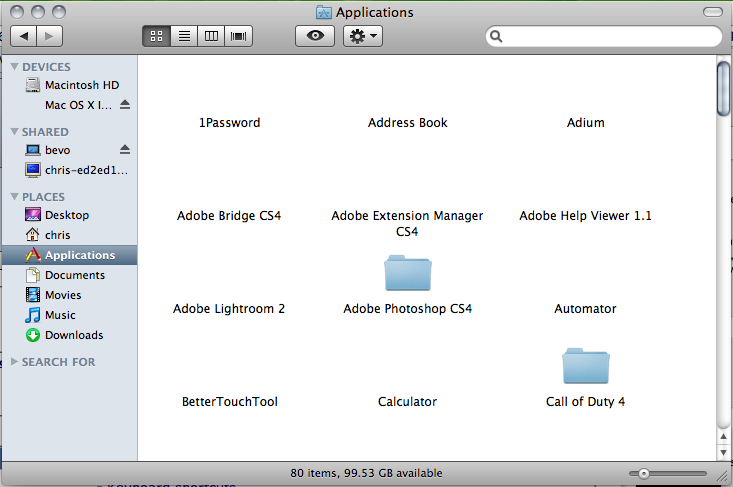The height and width of the screenshot is (487, 733).
Task: Click the bevo laptop icon
Action: pyautogui.click(x=33, y=150)
